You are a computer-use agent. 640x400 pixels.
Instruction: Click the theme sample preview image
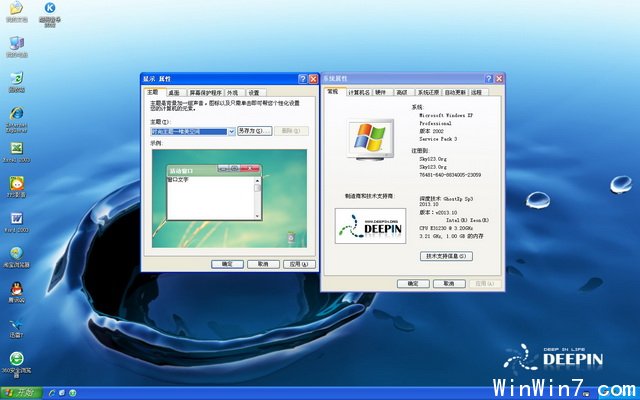(x=229, y=198)
